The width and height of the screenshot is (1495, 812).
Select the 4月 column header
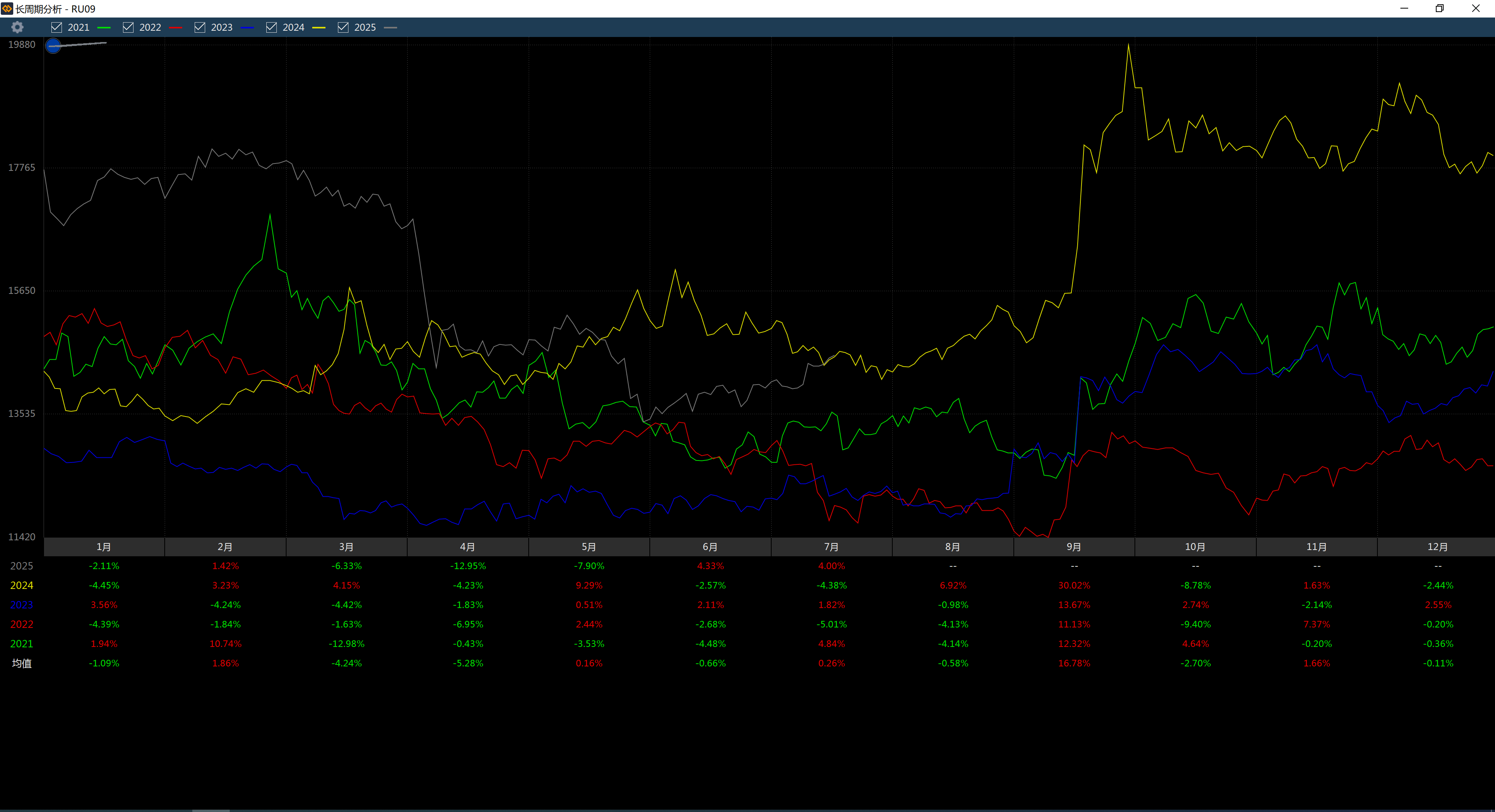point(468,547)
